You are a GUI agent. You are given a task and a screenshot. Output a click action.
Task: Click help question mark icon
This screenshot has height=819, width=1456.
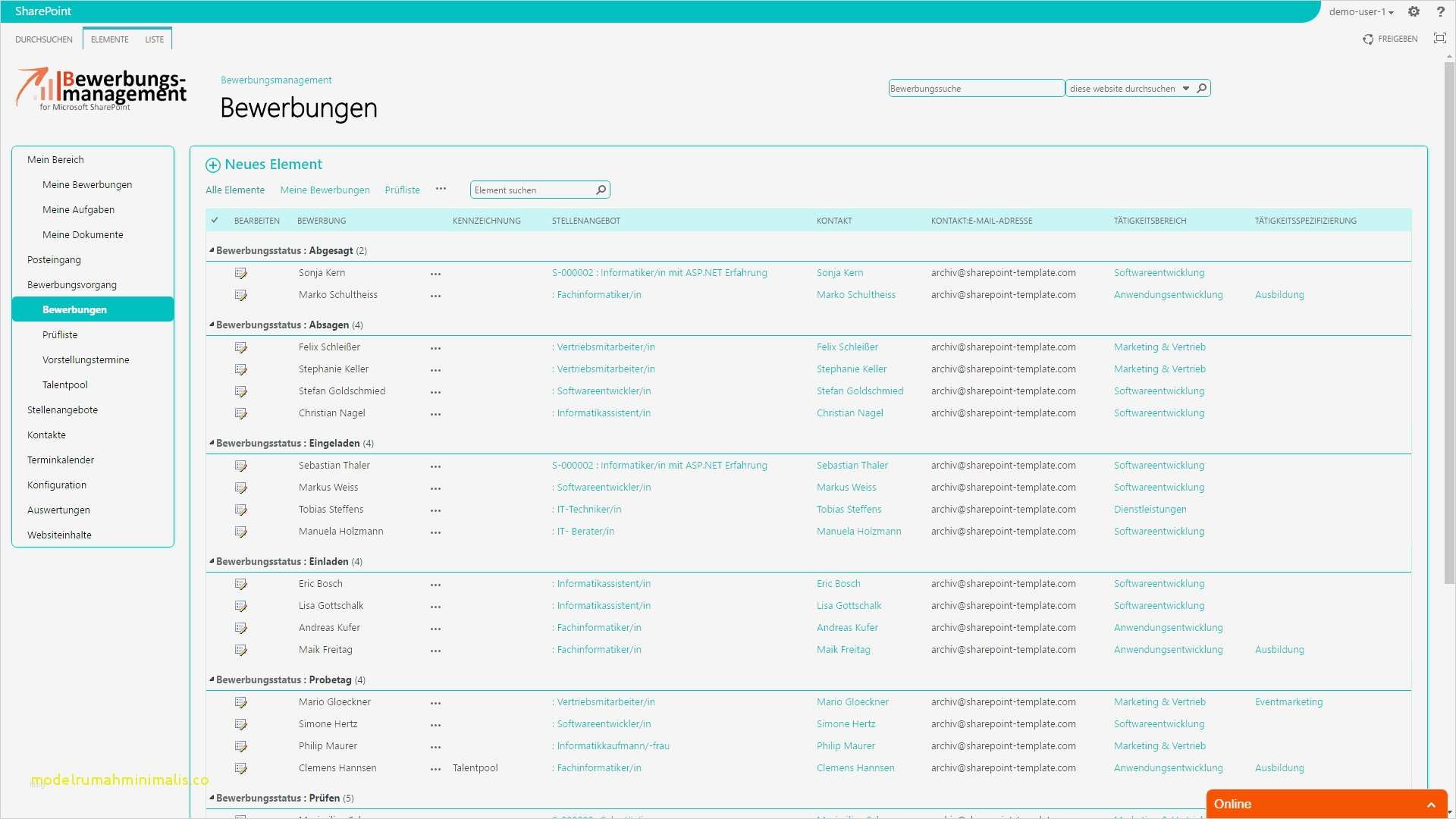(1440, 11)
